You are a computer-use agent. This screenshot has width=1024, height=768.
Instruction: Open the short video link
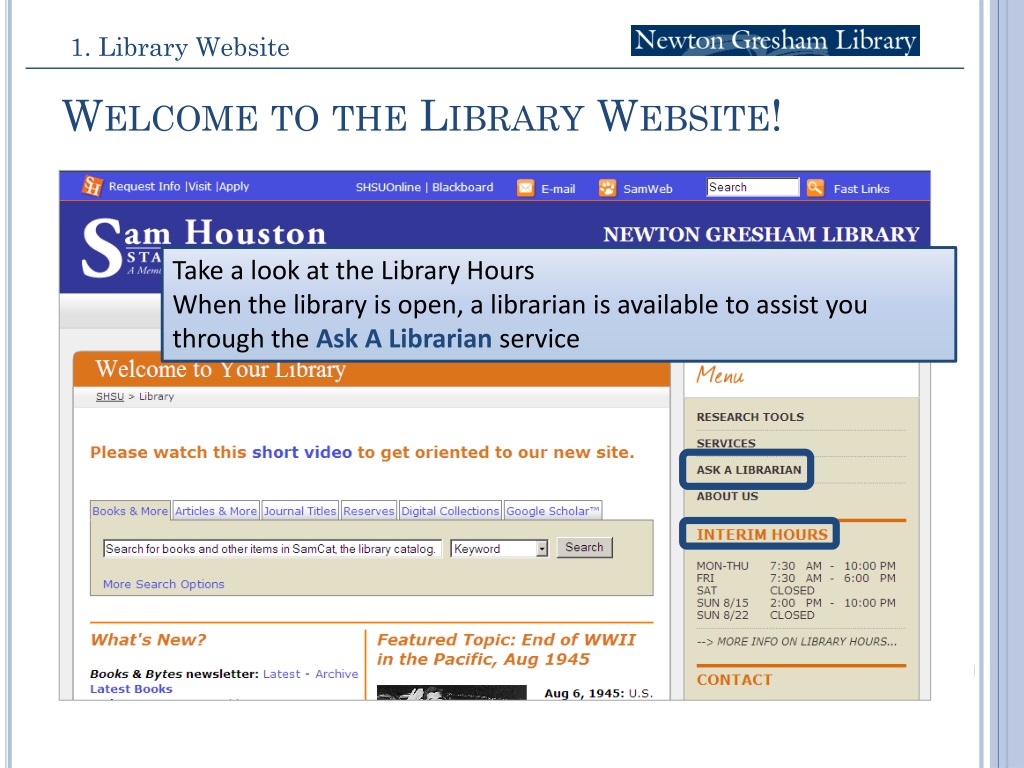coord(302,452)
